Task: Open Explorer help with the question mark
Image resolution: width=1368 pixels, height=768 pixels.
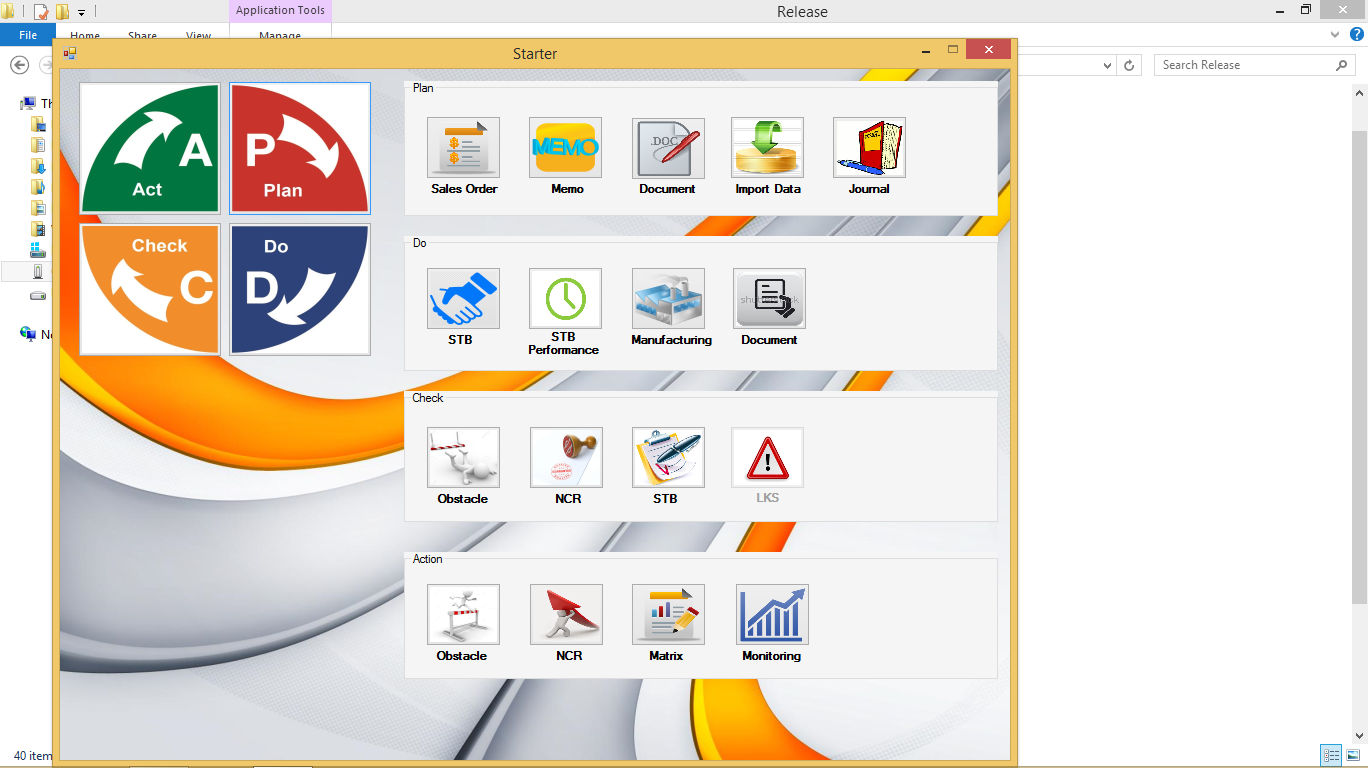Action: [x=1357, y=34]
